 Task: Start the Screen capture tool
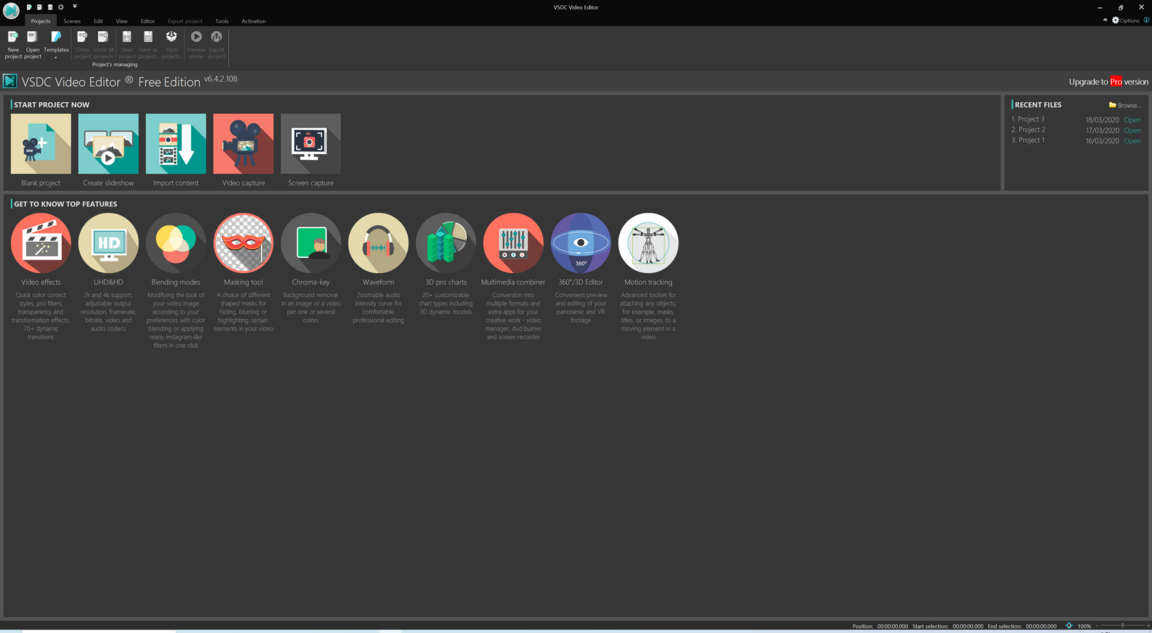coord(311,144)
